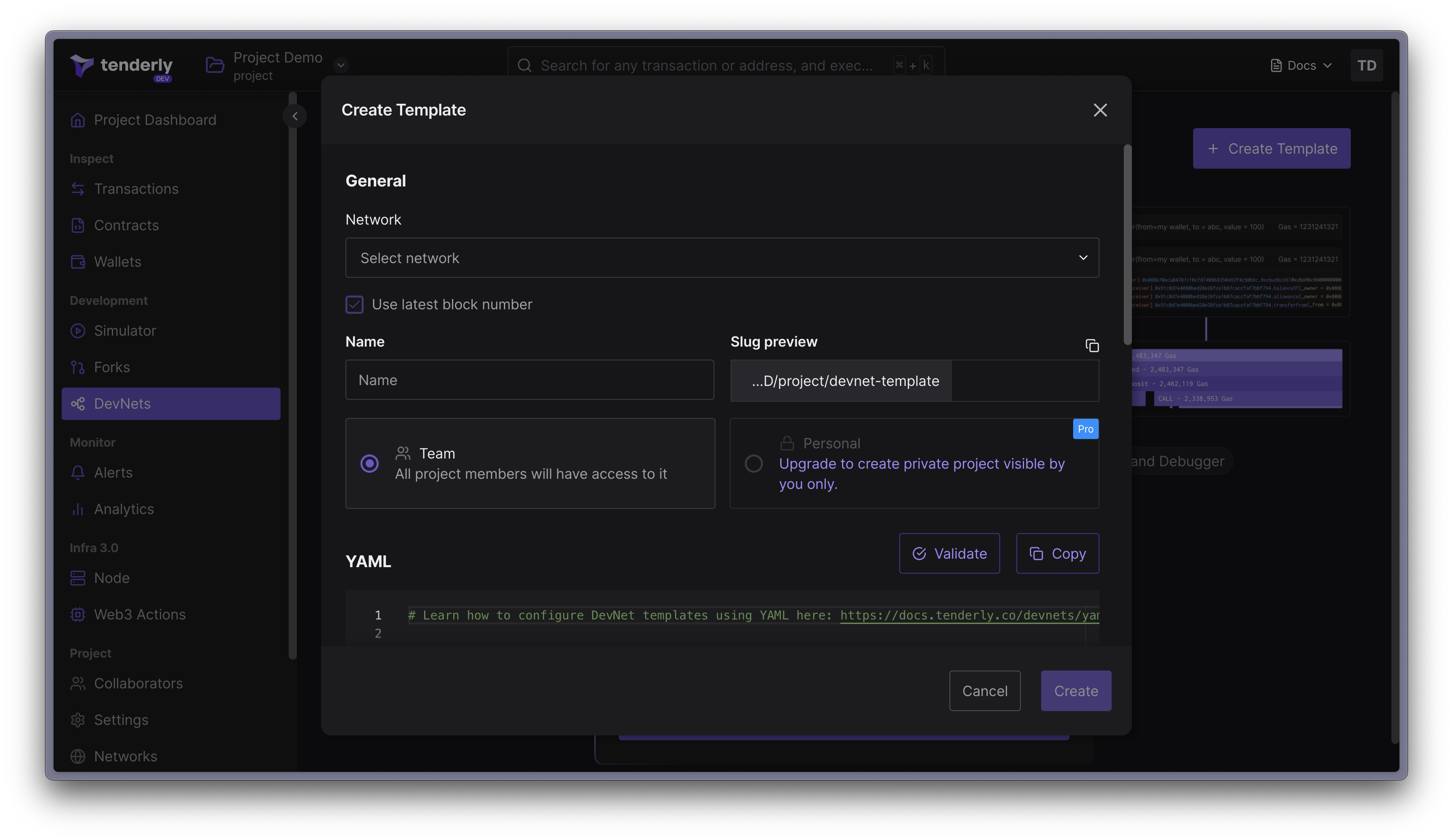The image size is (1453, 840).
Task: Click Upgrade to create private project link
Action: [922, 474]
